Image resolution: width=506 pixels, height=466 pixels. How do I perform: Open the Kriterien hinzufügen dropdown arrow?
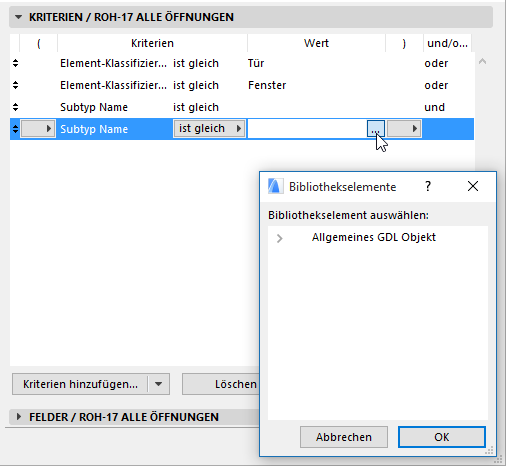click(159, 384)
